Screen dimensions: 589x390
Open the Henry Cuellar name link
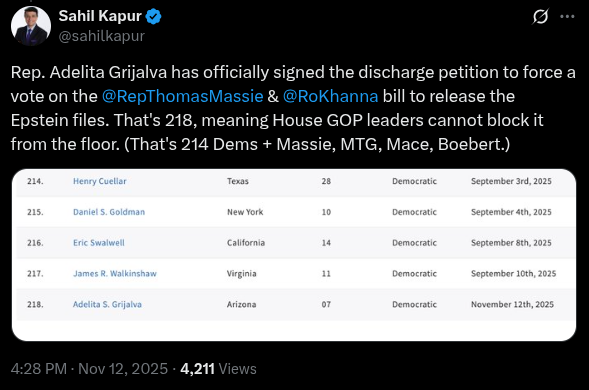coord(100,181)
